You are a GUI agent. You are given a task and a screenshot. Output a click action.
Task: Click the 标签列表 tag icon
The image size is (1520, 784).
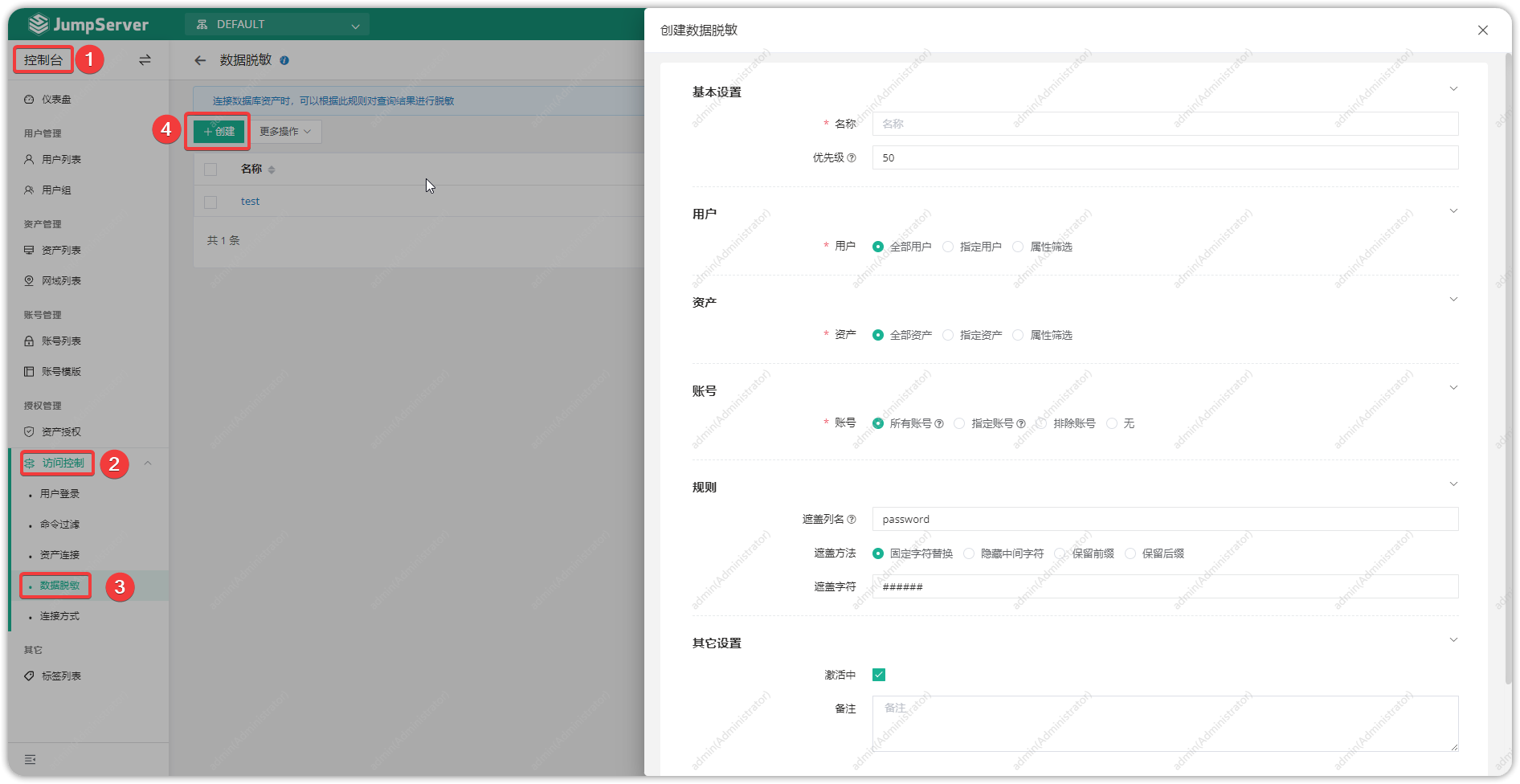29,676
